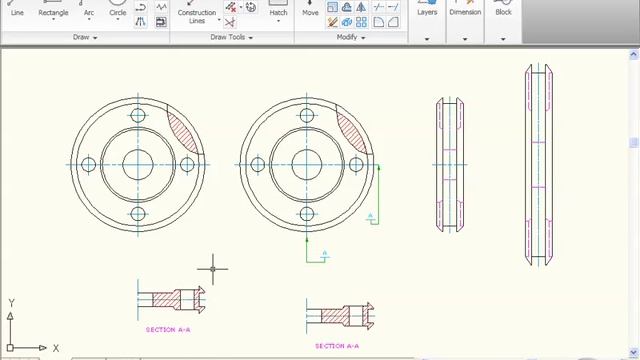Screen dimensions: 640x360
Task: Select the Move tool
Action: point(310,9)
